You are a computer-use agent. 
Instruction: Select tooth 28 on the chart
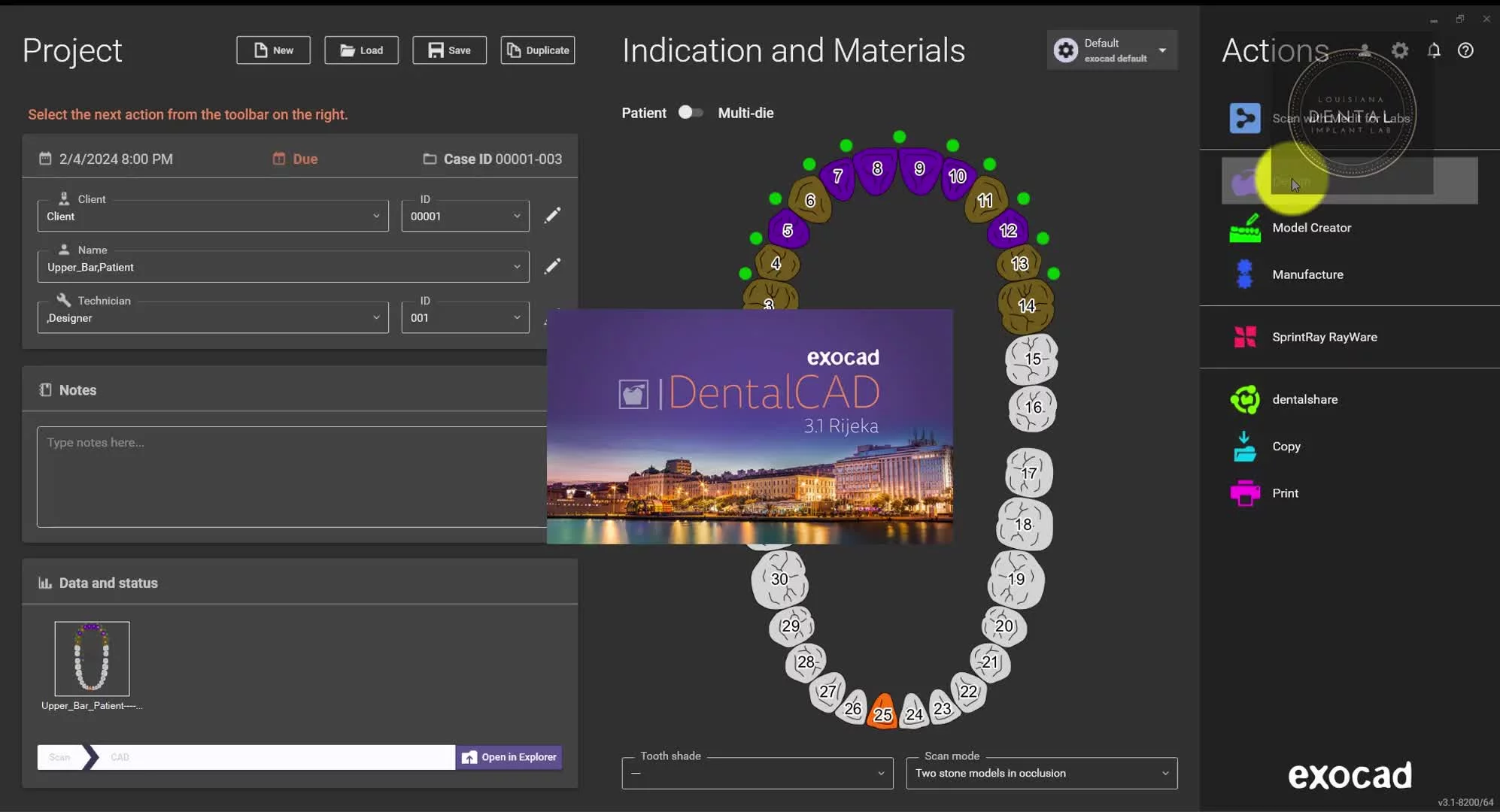(x=806, y=662)
